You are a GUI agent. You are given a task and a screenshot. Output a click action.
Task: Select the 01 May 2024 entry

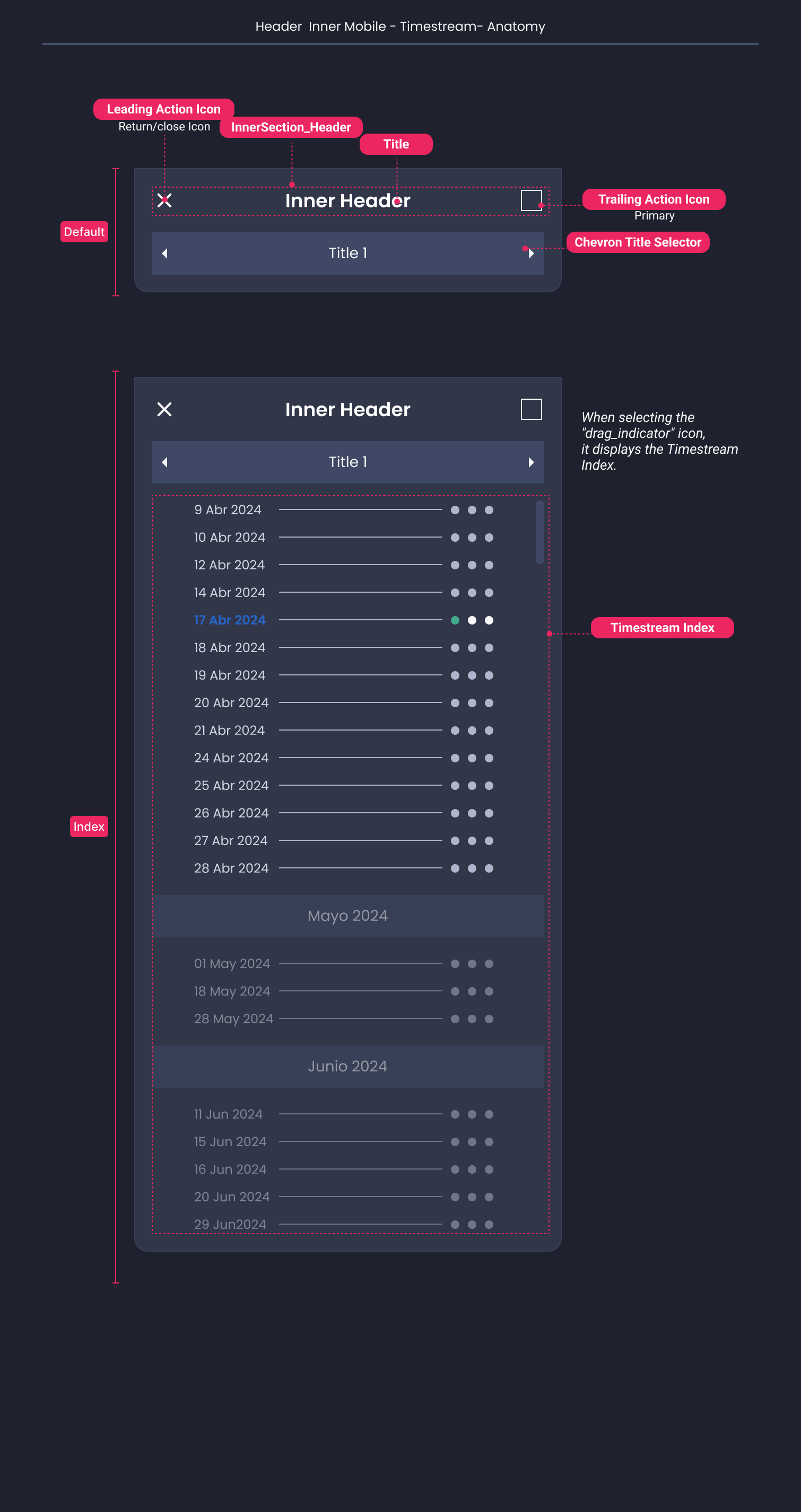click(232, 963)
